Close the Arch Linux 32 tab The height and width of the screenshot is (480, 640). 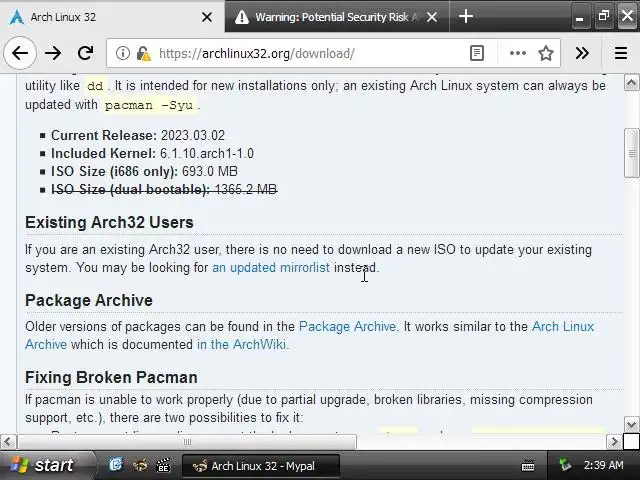point(207,17)
